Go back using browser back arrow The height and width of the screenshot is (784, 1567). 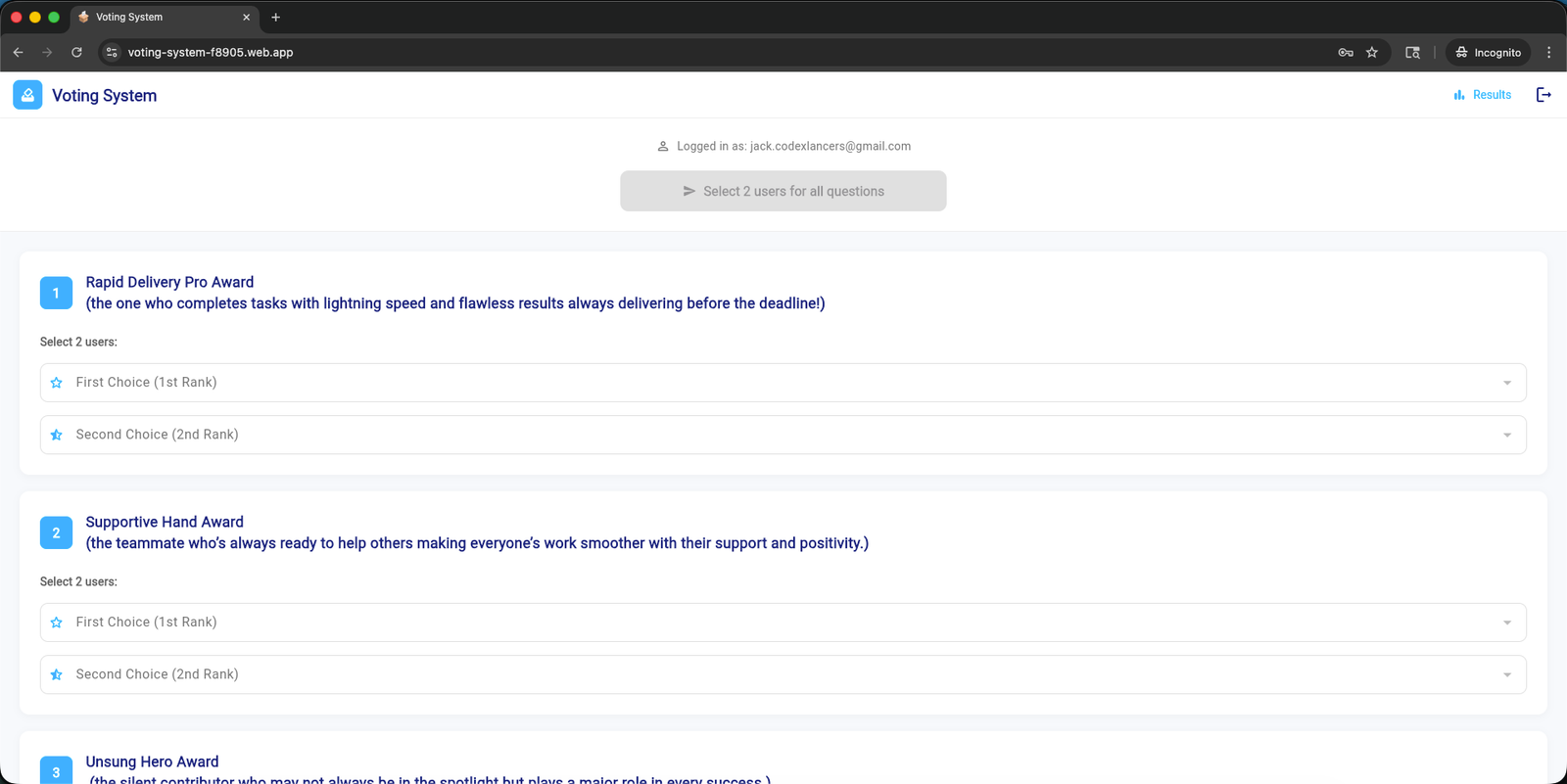[18, 52]
